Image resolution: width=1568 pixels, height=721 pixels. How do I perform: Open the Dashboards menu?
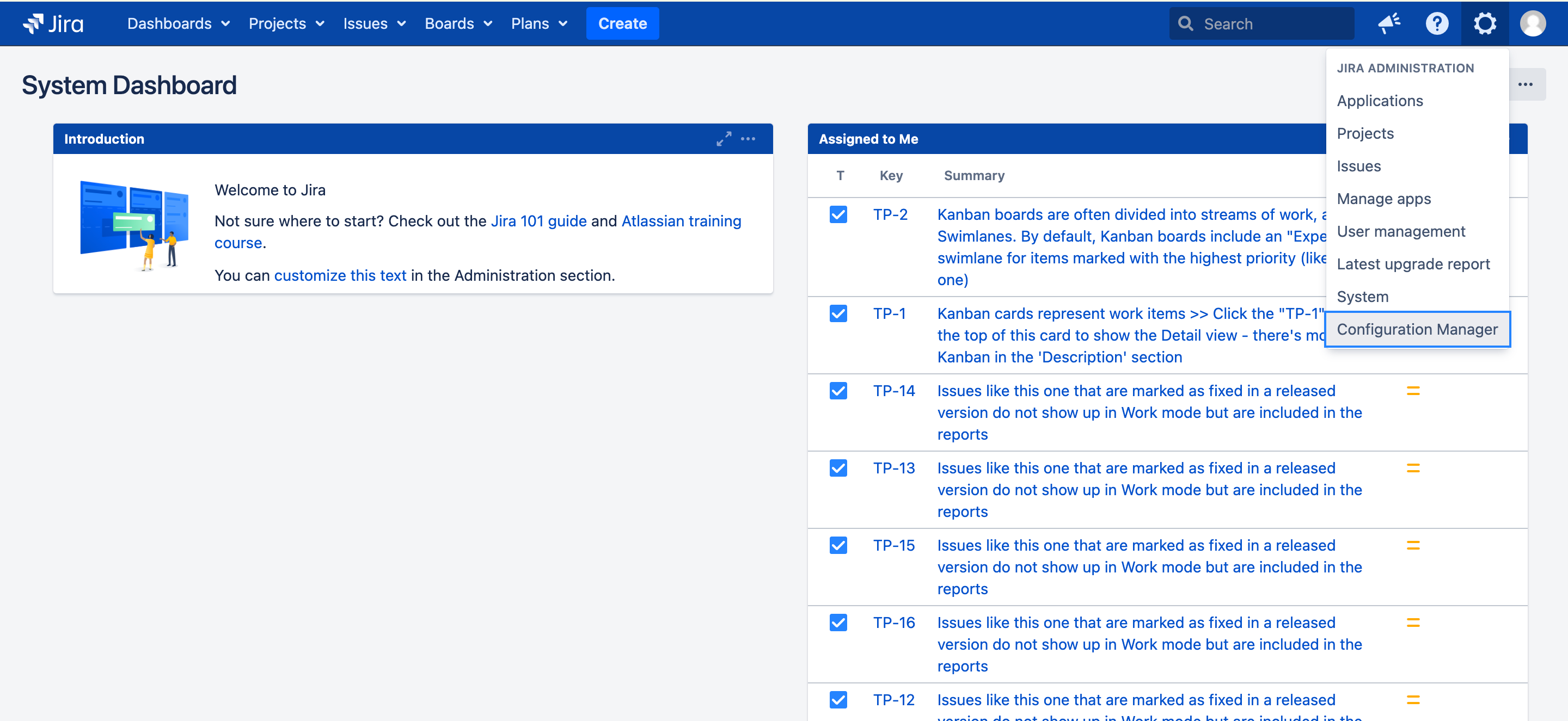(x=176, y=23)
